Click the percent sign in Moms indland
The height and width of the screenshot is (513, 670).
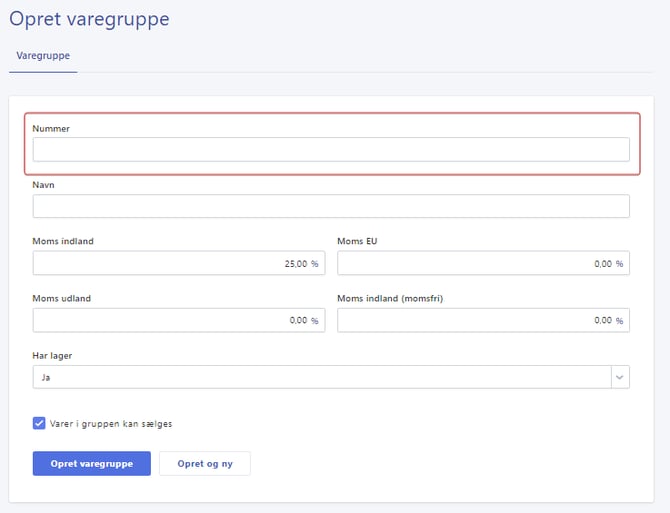pos(314,264)
